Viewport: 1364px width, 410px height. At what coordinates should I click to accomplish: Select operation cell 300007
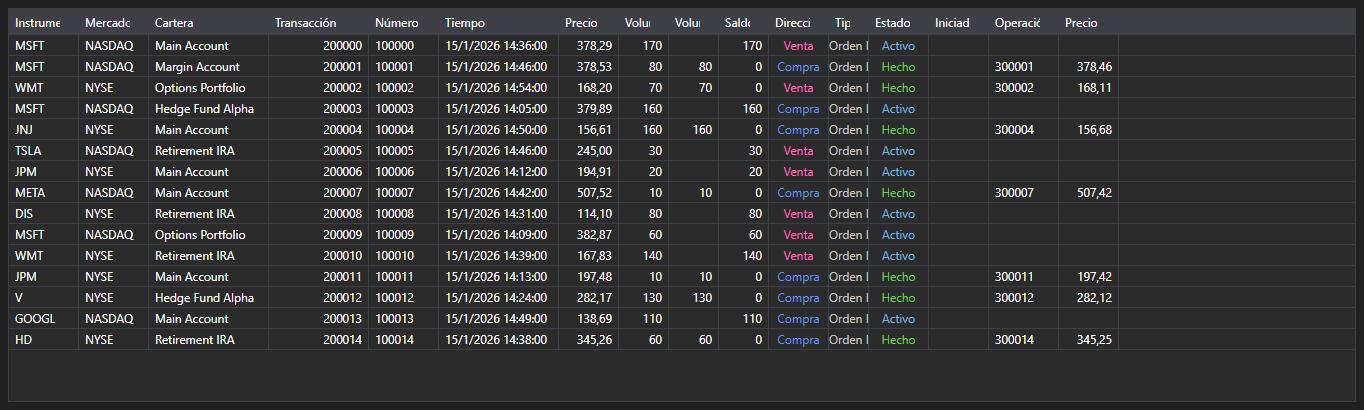(x=1023, y=193)
